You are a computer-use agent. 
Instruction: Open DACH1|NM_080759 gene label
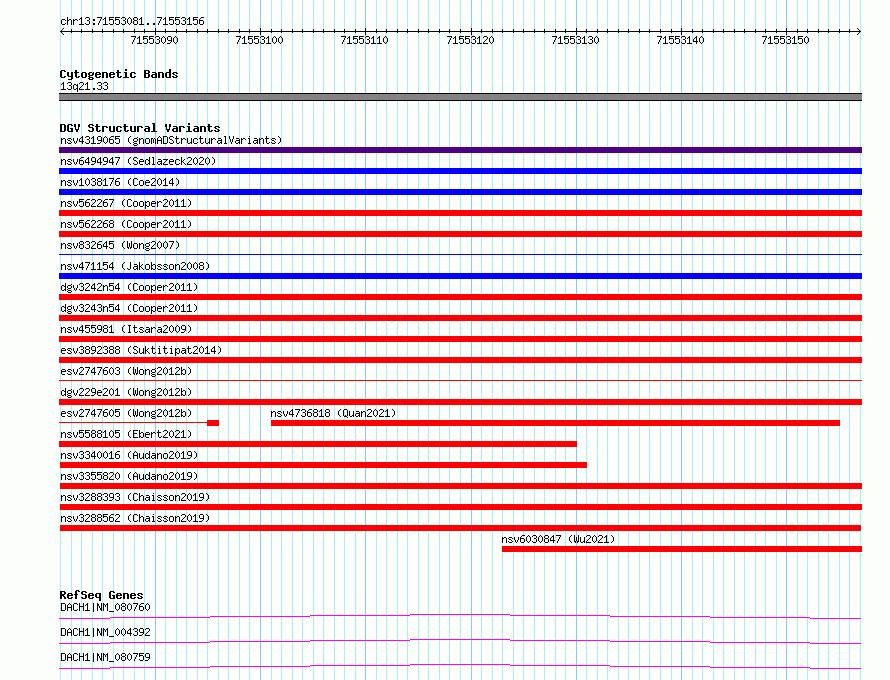coord(106,657)
